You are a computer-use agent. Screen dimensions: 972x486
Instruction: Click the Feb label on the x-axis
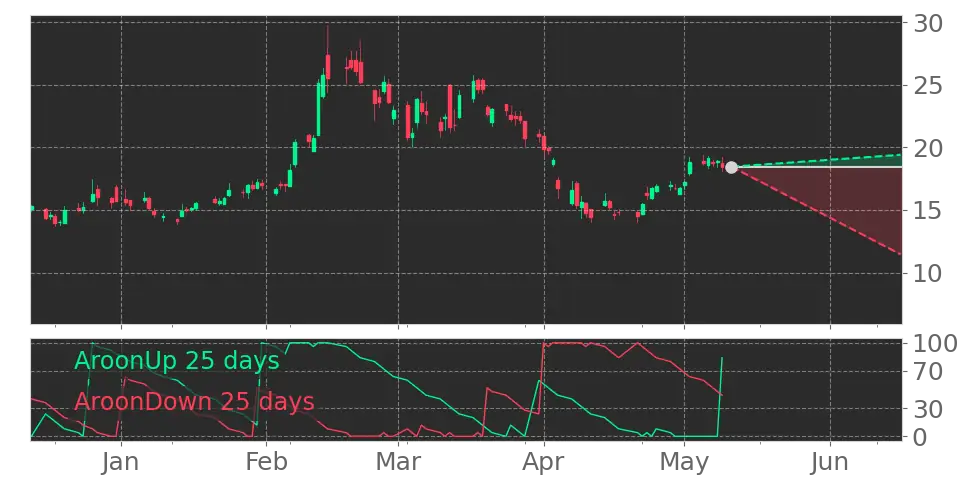click(267, 462)
